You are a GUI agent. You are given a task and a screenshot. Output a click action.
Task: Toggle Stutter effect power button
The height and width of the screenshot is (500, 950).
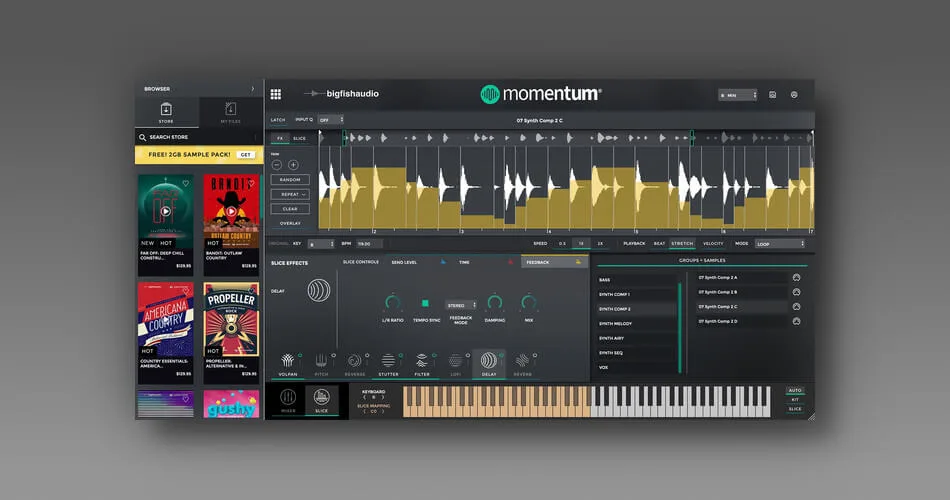[400, 356]
